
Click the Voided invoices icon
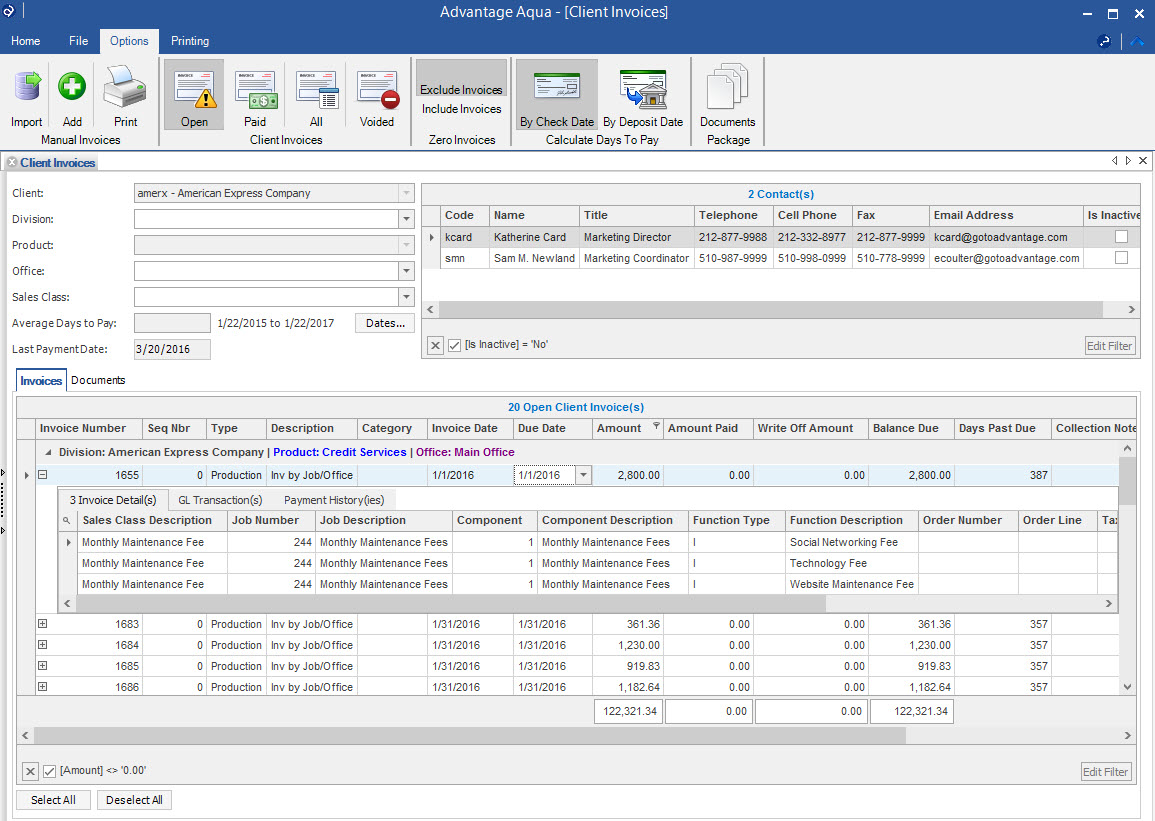[x=377, y=96]
